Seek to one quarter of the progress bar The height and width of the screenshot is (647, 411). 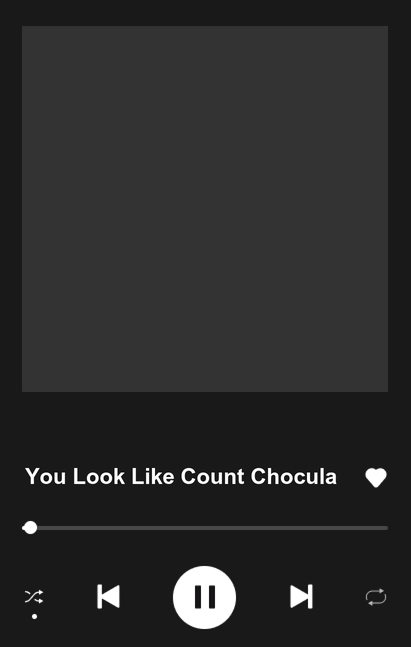(x=114, y=528)
